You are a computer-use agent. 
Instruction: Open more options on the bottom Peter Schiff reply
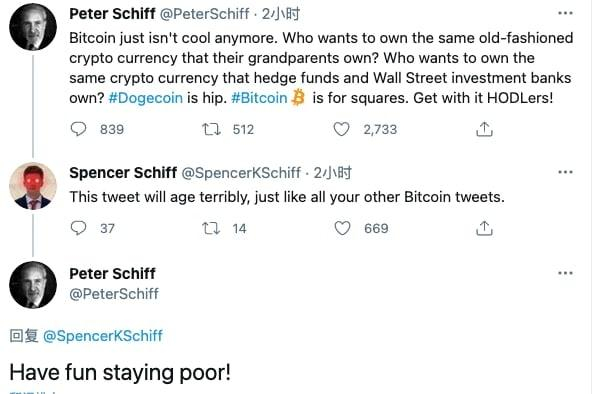coord(565,273)
